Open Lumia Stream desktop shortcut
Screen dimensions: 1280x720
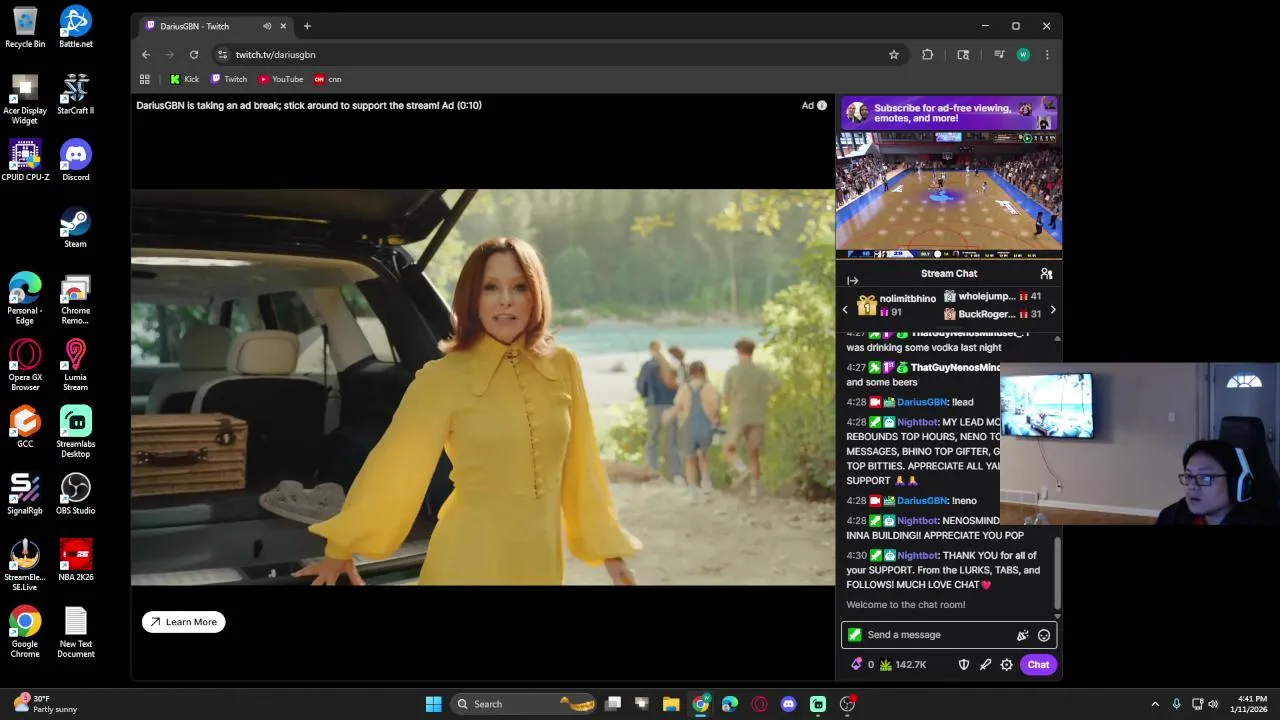coord(76,366)
